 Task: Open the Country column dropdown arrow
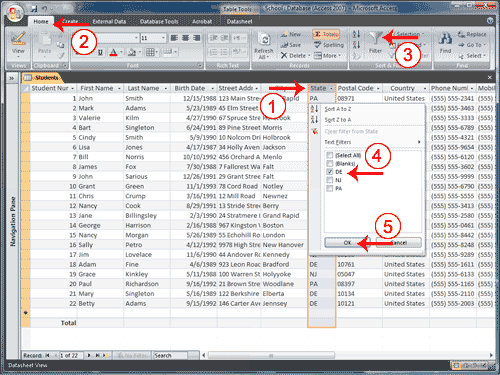pyautogui.click(x=425, y=89)
